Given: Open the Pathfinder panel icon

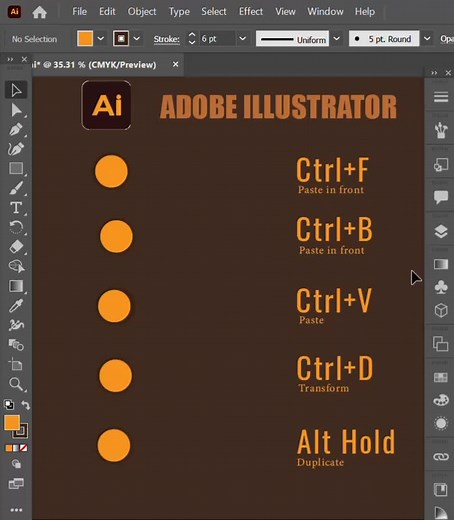Looking at the screenshot, I should coord(441,344).
